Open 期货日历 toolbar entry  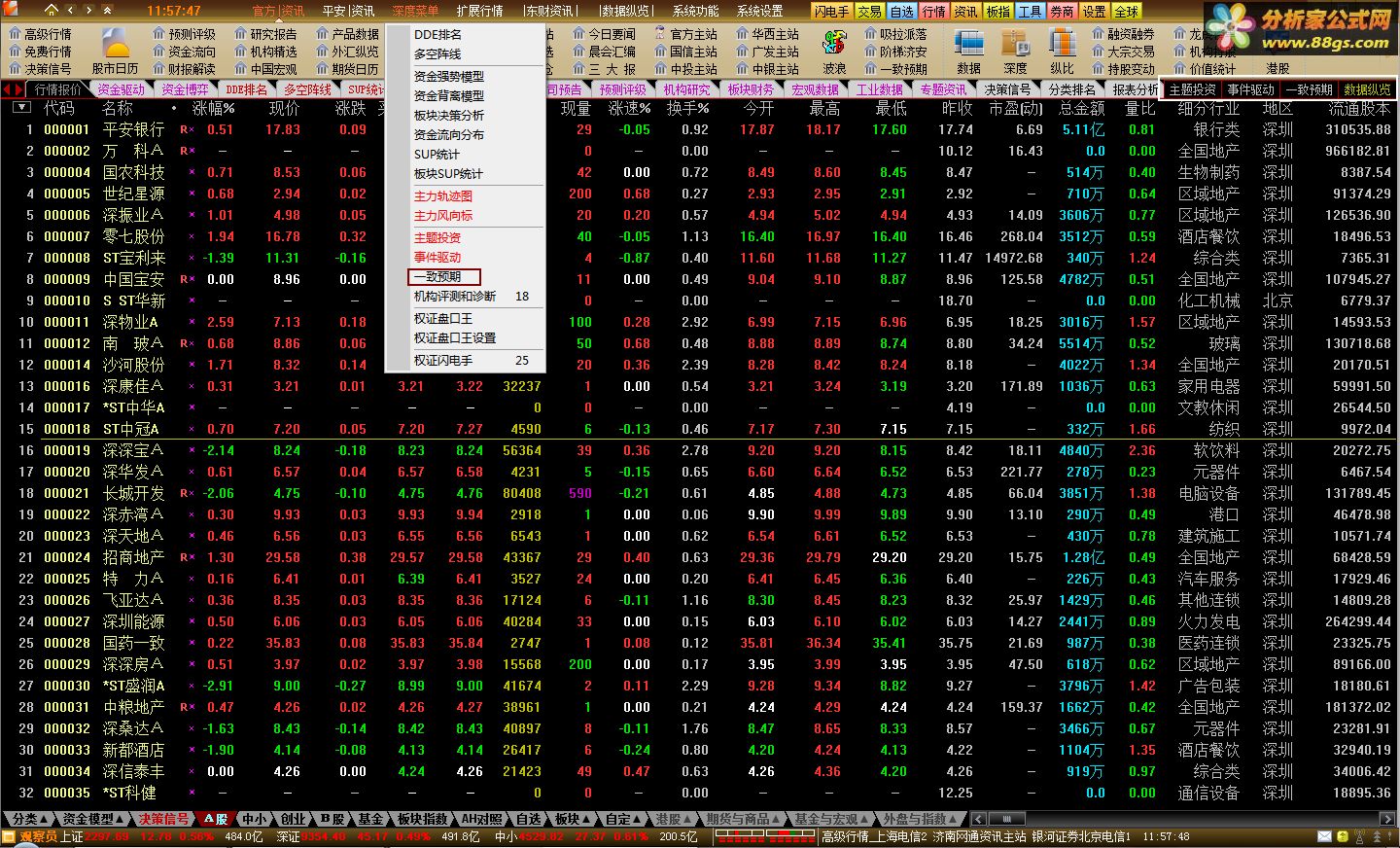347,69
